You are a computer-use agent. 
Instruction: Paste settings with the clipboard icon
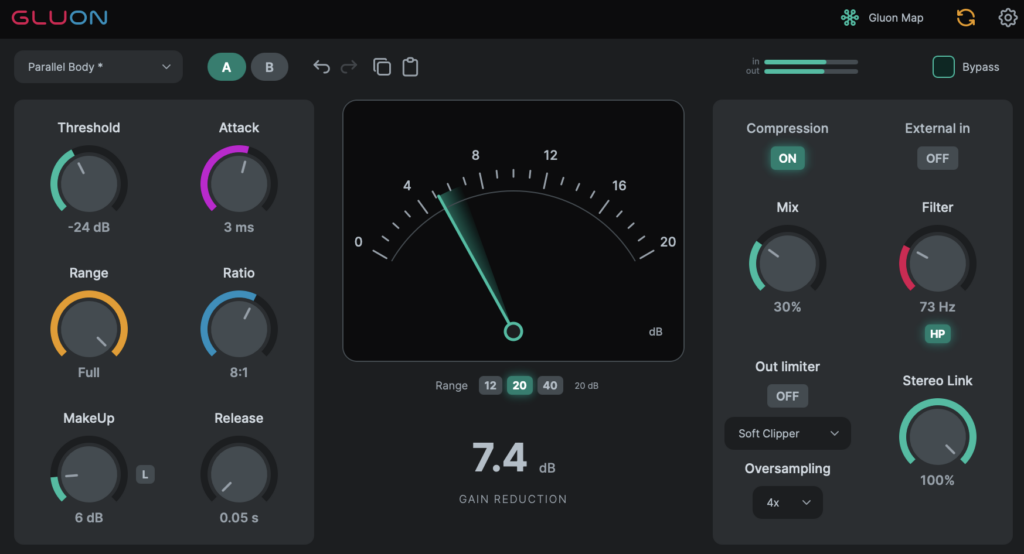click(x=410, y=67)
